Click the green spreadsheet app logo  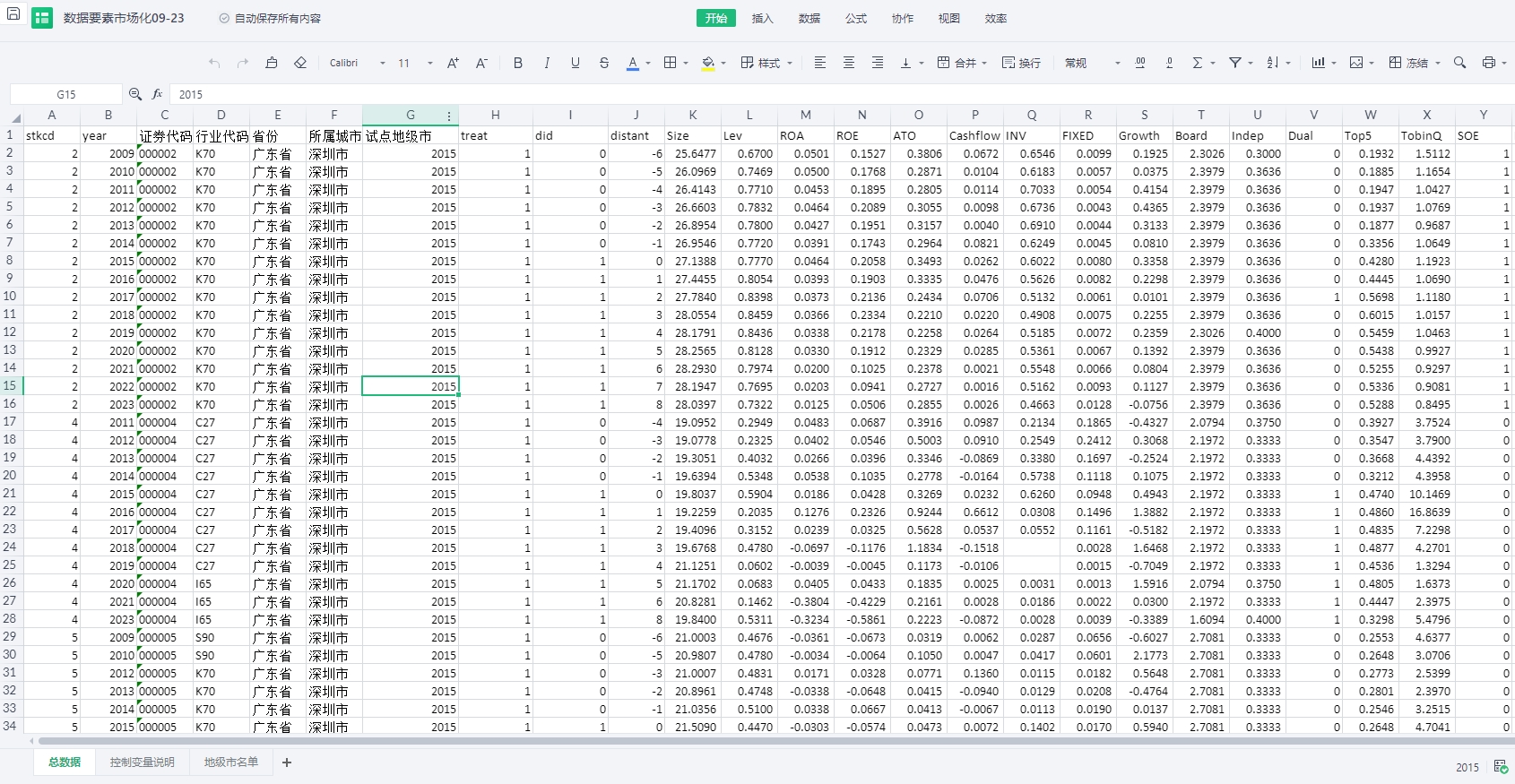[x=42, y=18]
